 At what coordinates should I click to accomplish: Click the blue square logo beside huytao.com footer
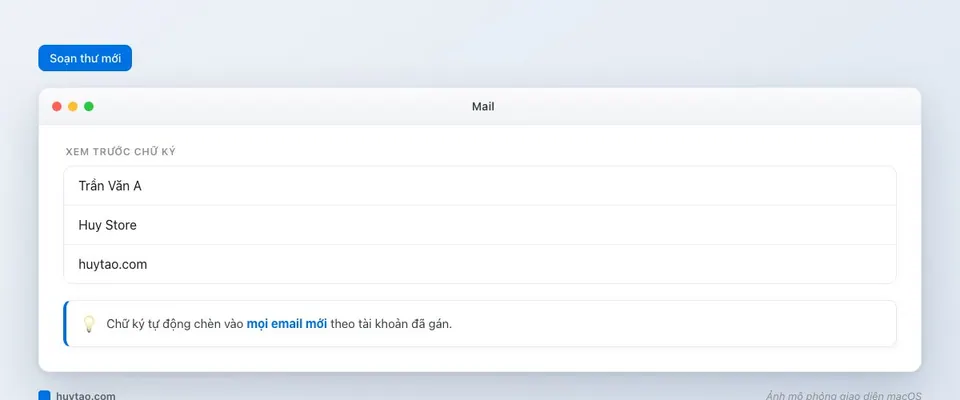coord(44,396)
